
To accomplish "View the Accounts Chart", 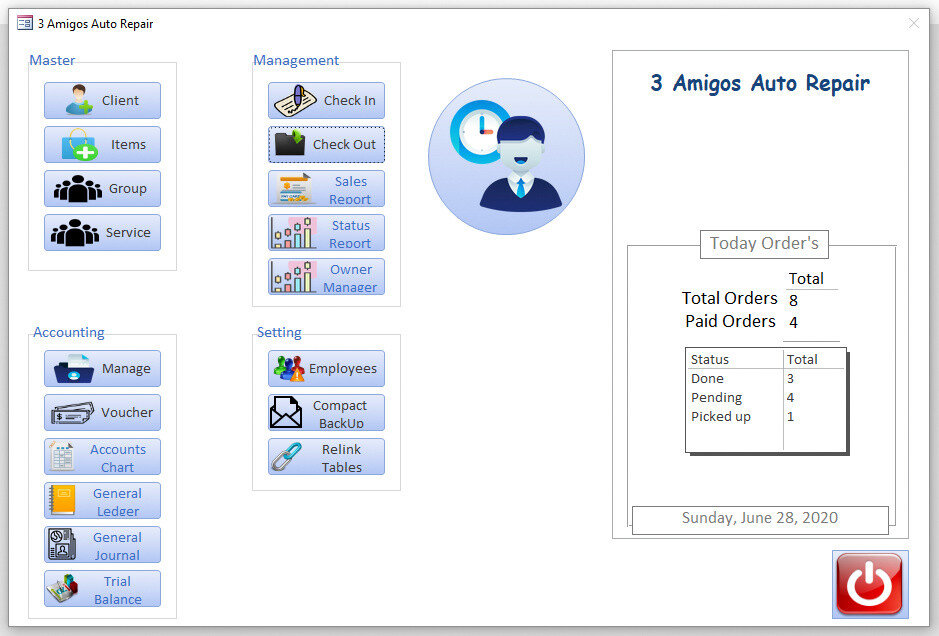I will pos(101,456).
